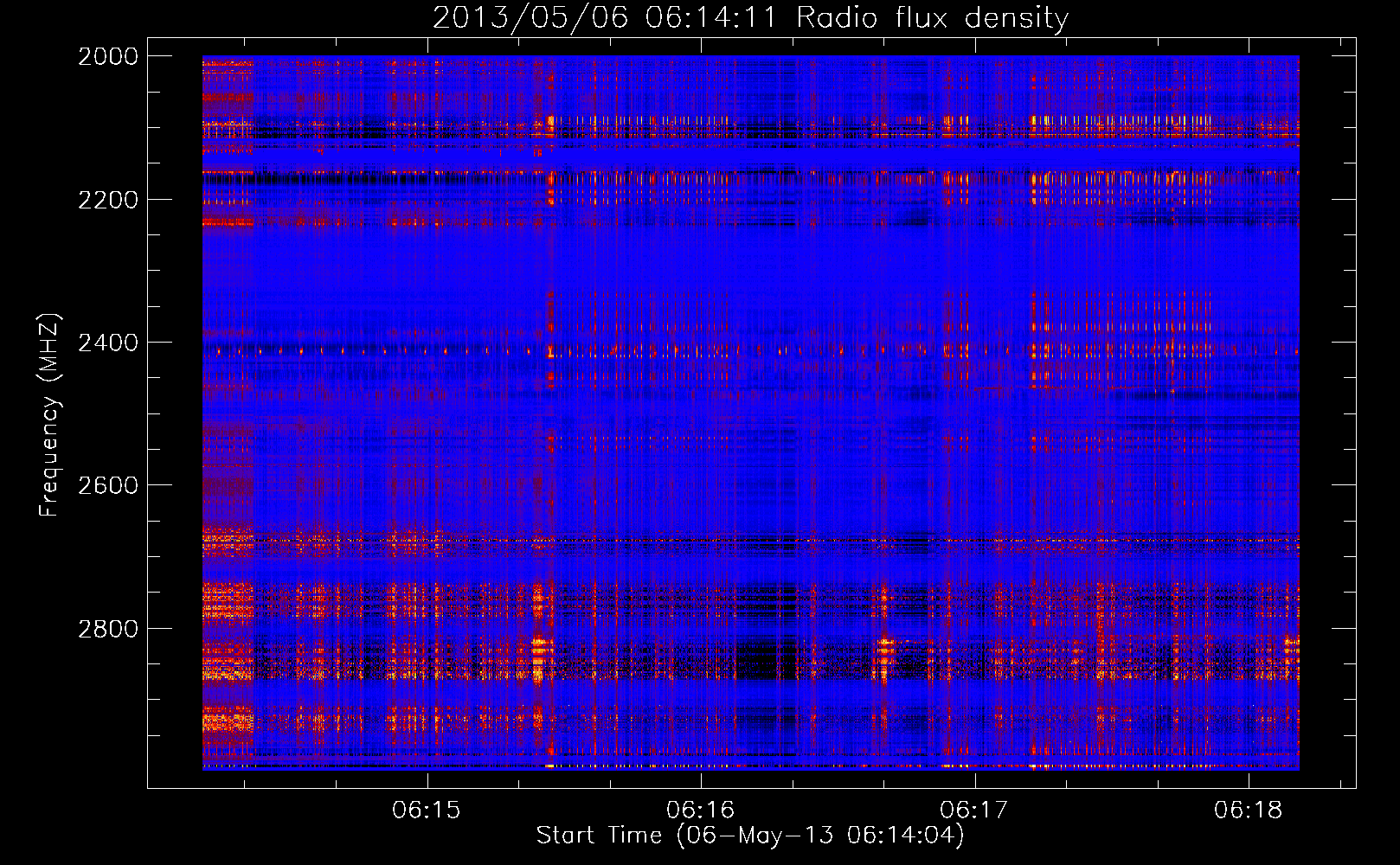Image resolution: width=1400 pixels, height=865 pixels.
Task: Select the 2000 frequency tick label
Action: click(x=108, y=56)
